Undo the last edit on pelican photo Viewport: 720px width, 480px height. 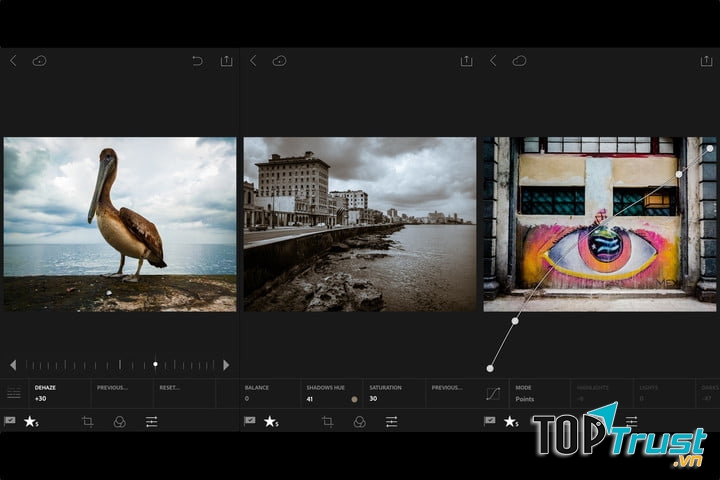(x=197, y=61)
